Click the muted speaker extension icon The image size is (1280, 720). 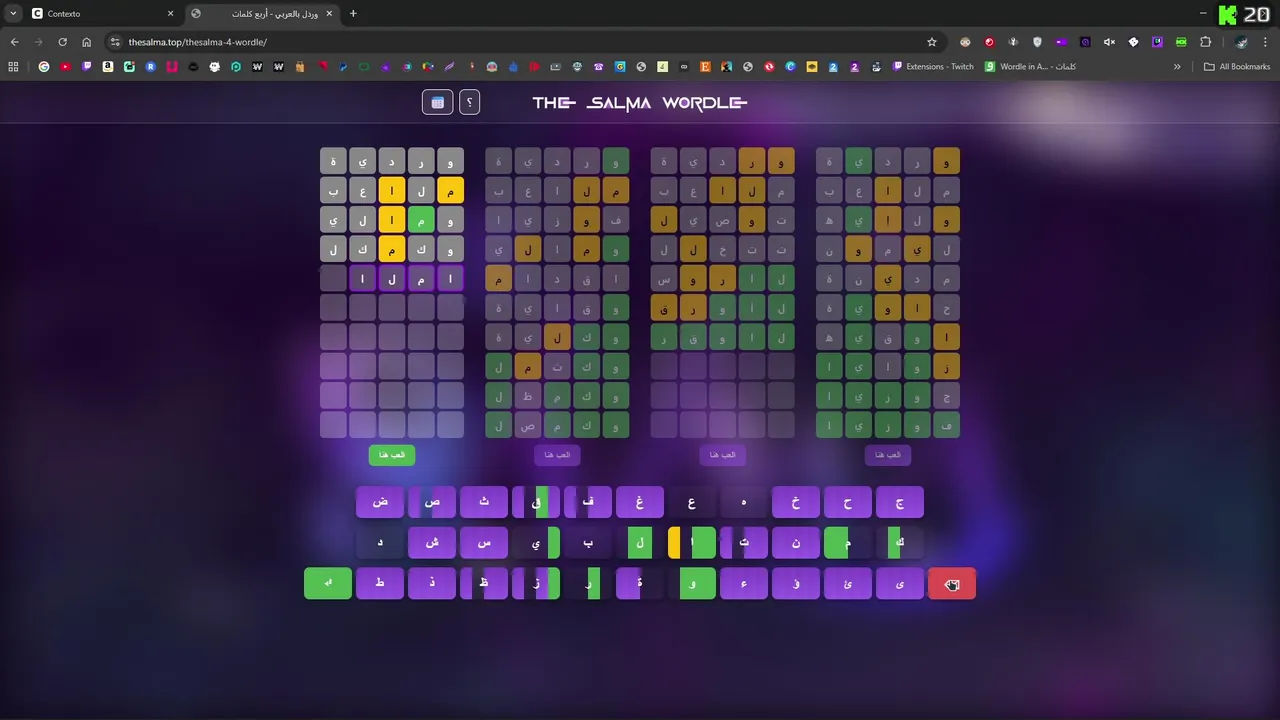[x=1109, y=42]
